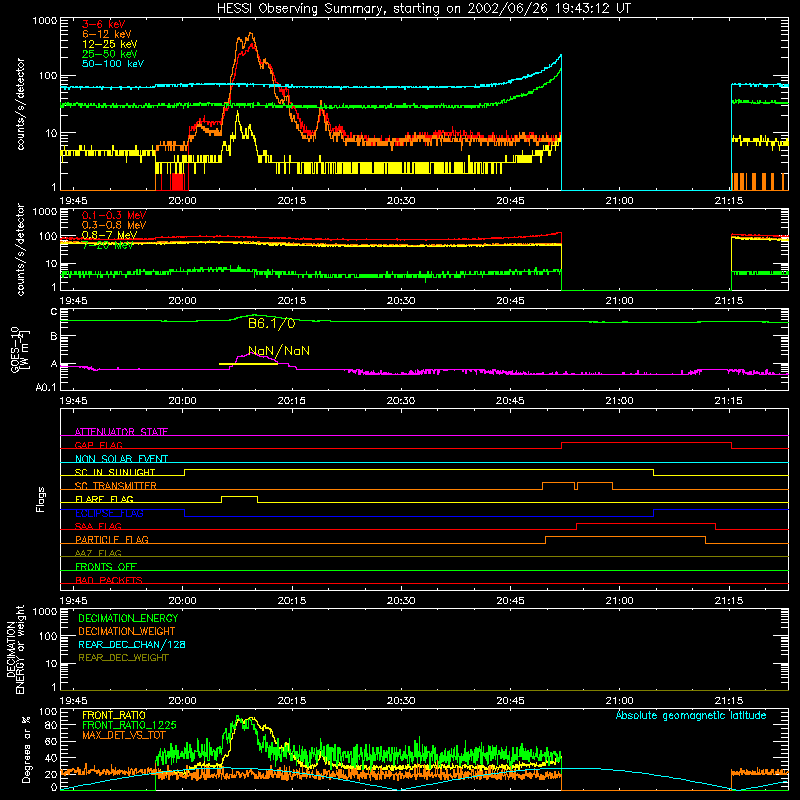Click the Degrees or % axis label
Viewport: 800px width, 800px height.
click(25, 749)
